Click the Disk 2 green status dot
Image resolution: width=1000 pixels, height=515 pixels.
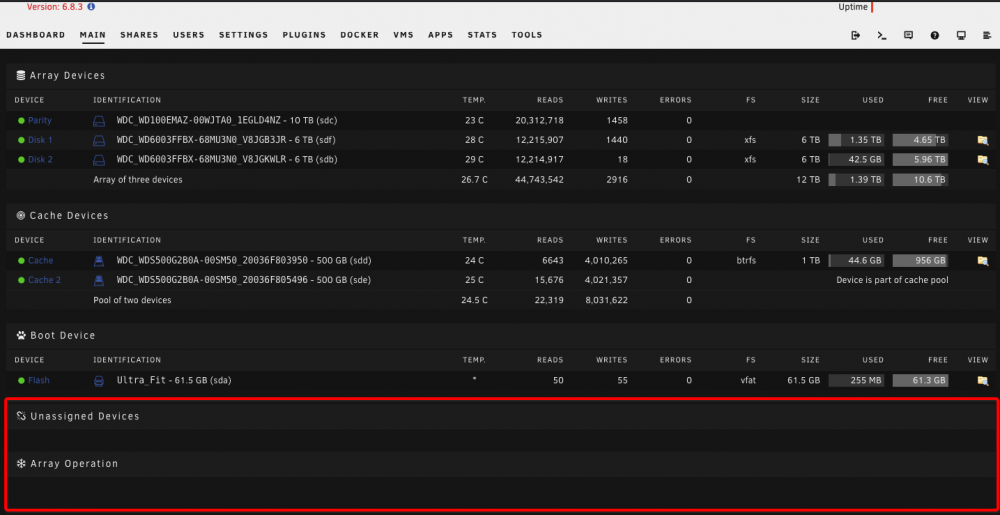[21, 159]
